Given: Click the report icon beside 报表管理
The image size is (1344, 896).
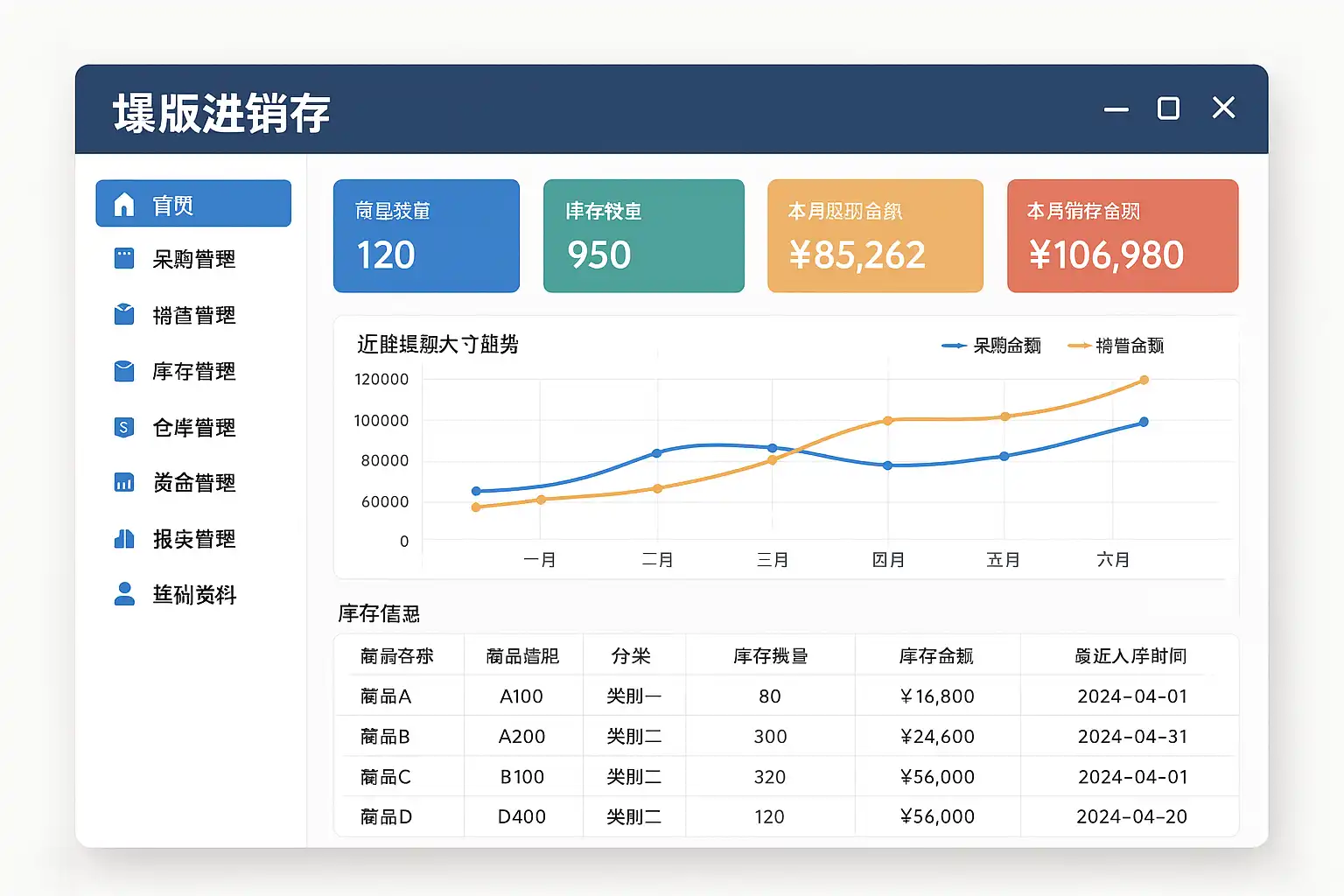Looking at the screenshot, I should click(x=124, y=539).
